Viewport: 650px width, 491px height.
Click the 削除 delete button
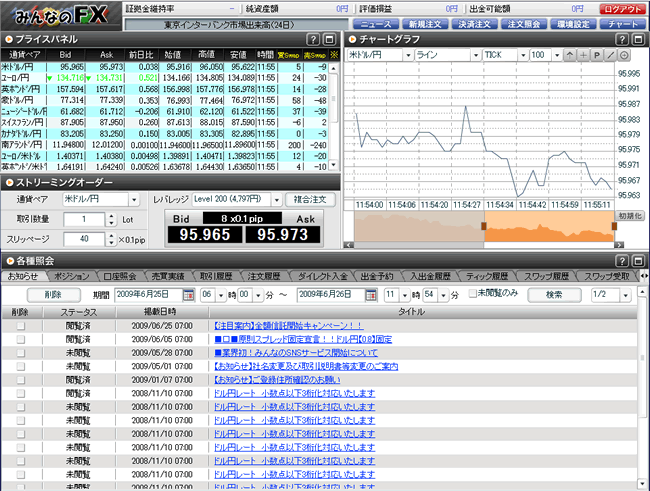53,295
